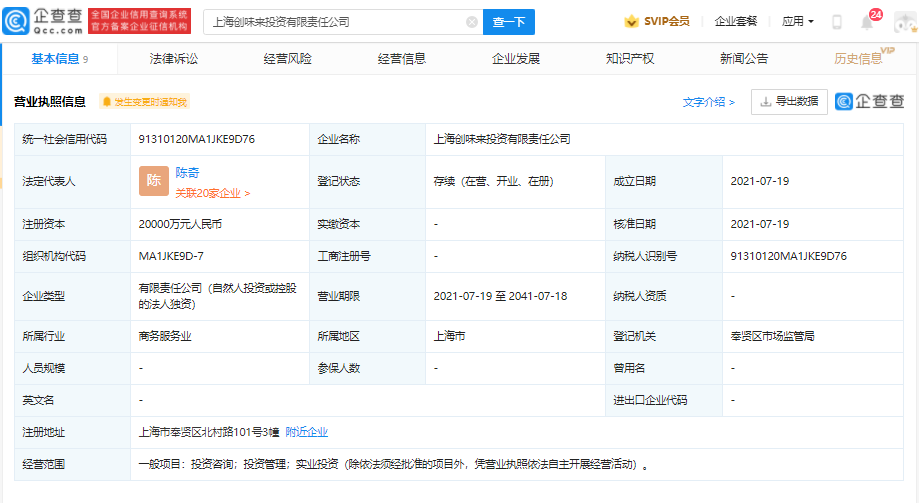Open the 附近企业 nearby companies link
This screenshot has height=503, width=919.
pyautogui.click(x=306, y=432)
